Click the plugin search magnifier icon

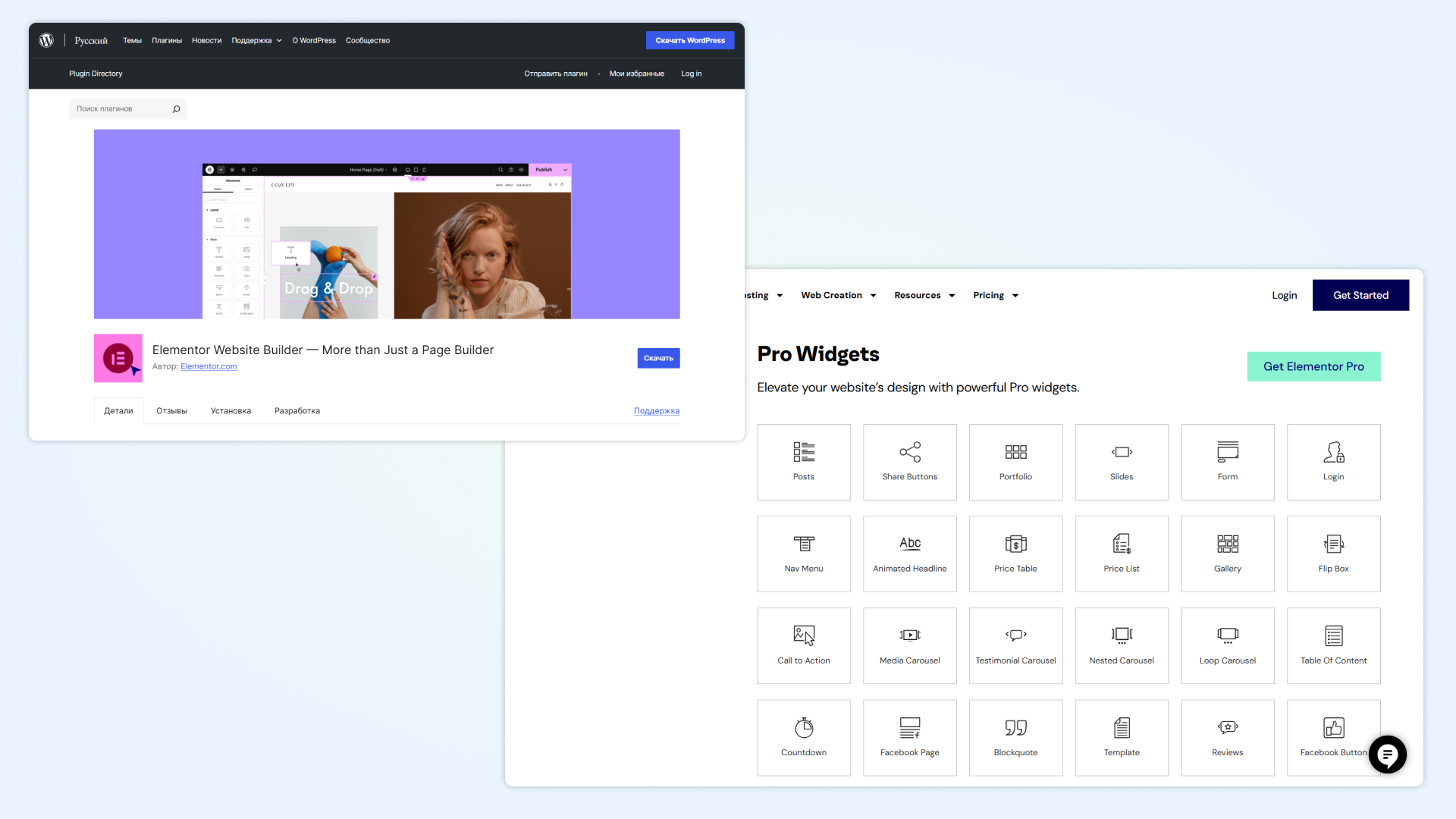(x=176, y=109)
